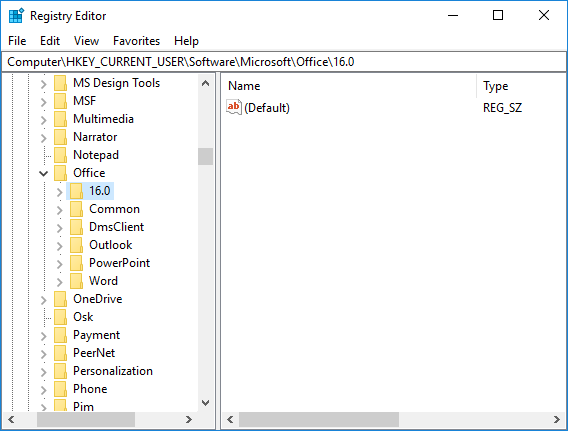Click the tree pane scroll down arrow
Screen dimensions: 568x431
coord(205,403)
